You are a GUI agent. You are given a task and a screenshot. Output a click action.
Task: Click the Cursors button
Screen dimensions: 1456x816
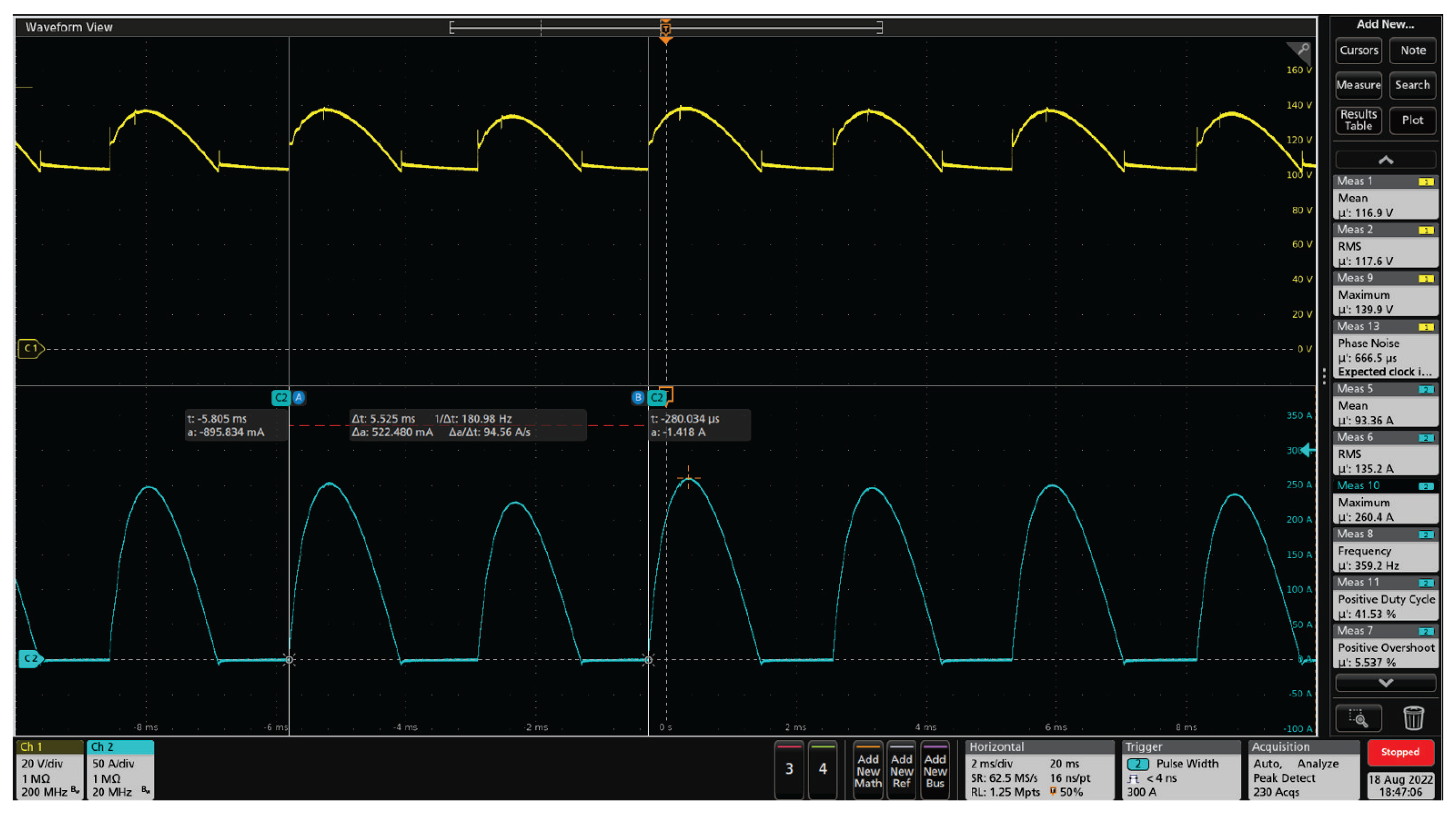[x=1358, y=50]
